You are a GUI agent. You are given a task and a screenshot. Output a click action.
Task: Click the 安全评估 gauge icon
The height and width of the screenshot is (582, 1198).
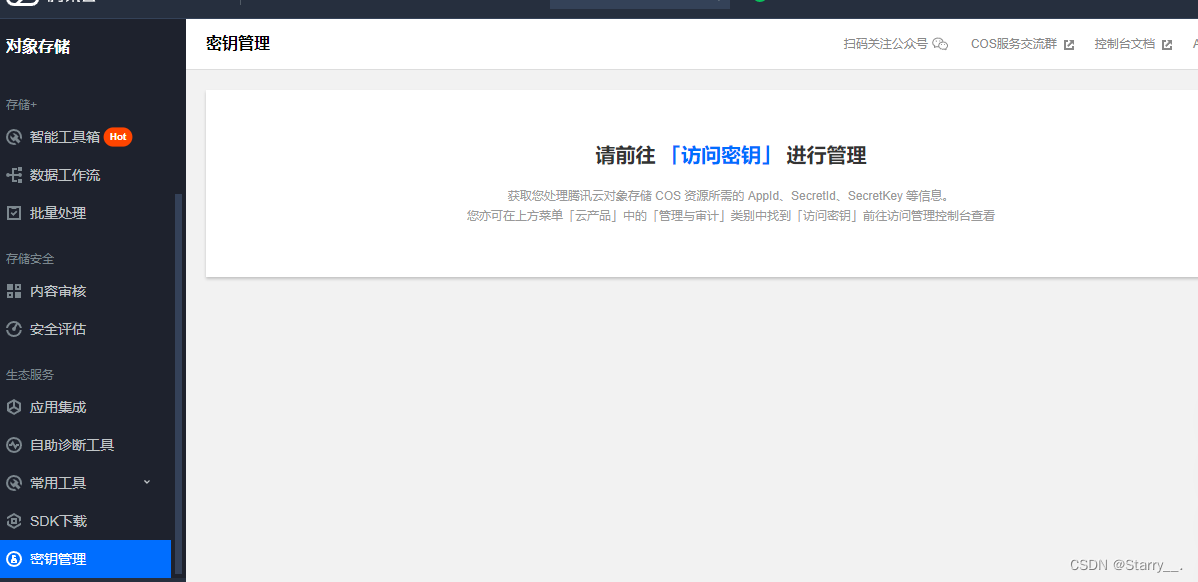(x=14, y=329)
